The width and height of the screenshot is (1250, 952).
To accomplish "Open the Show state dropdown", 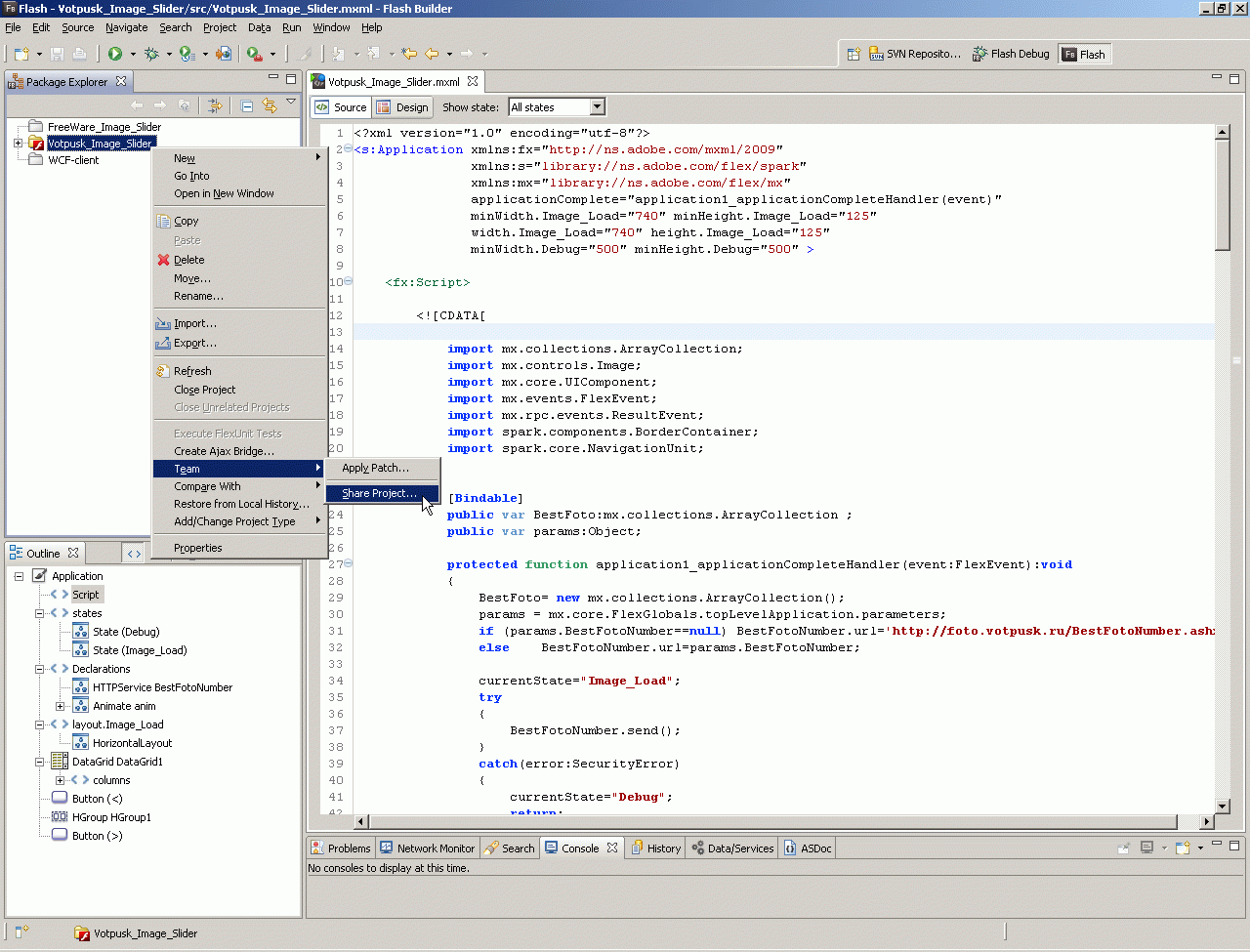I will coord(597,107).
